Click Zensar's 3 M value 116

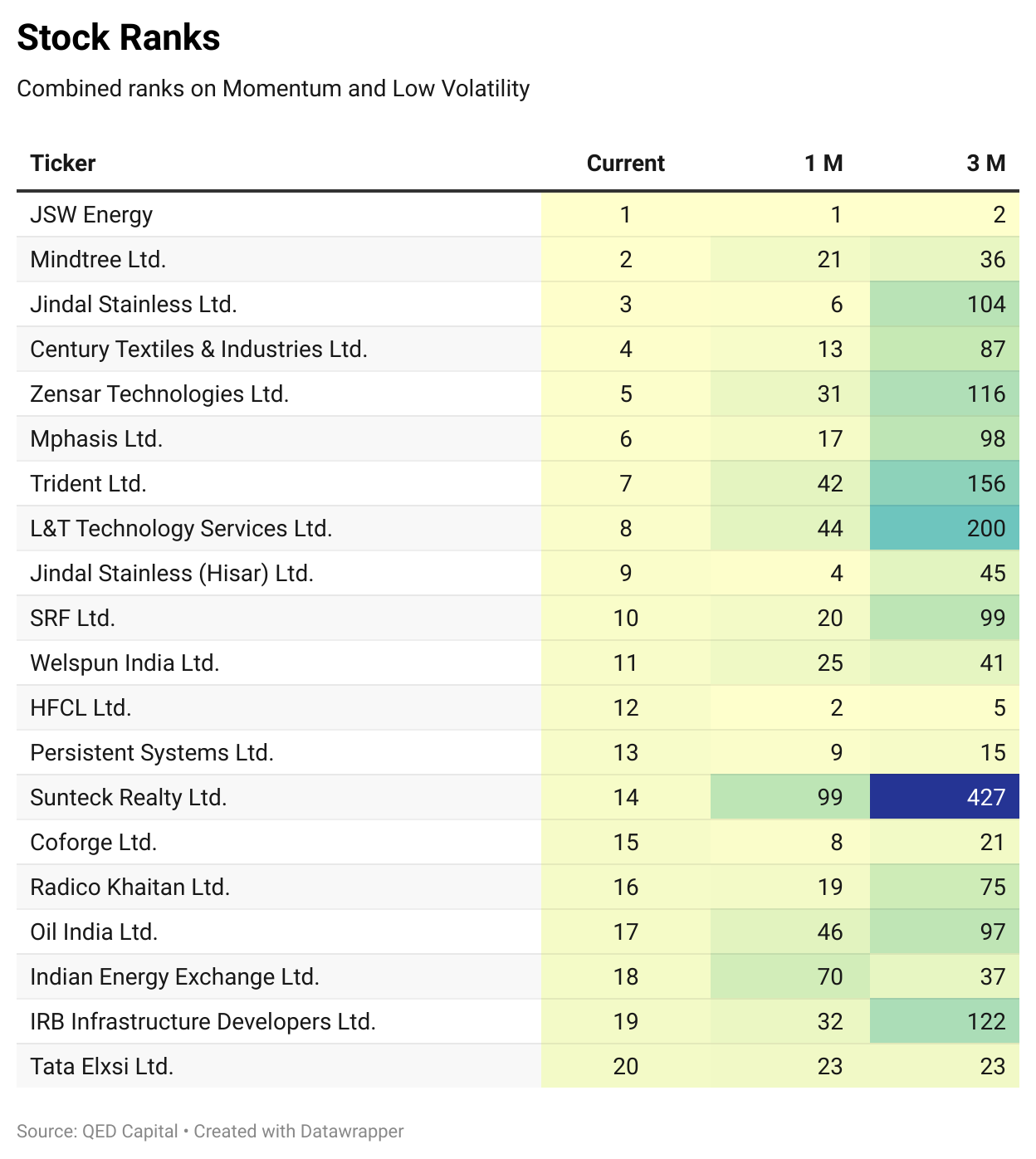[986, 394]
